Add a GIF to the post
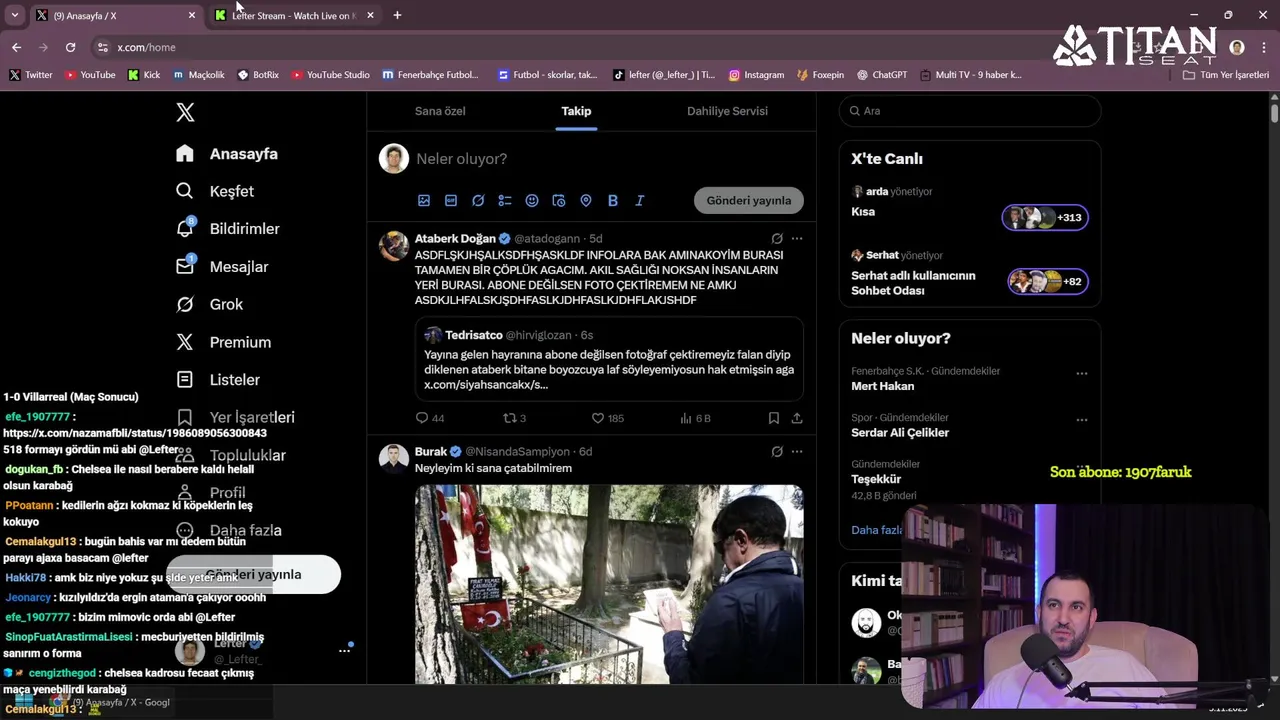This screenshot has height=720, width=1280. click(451, 201)
